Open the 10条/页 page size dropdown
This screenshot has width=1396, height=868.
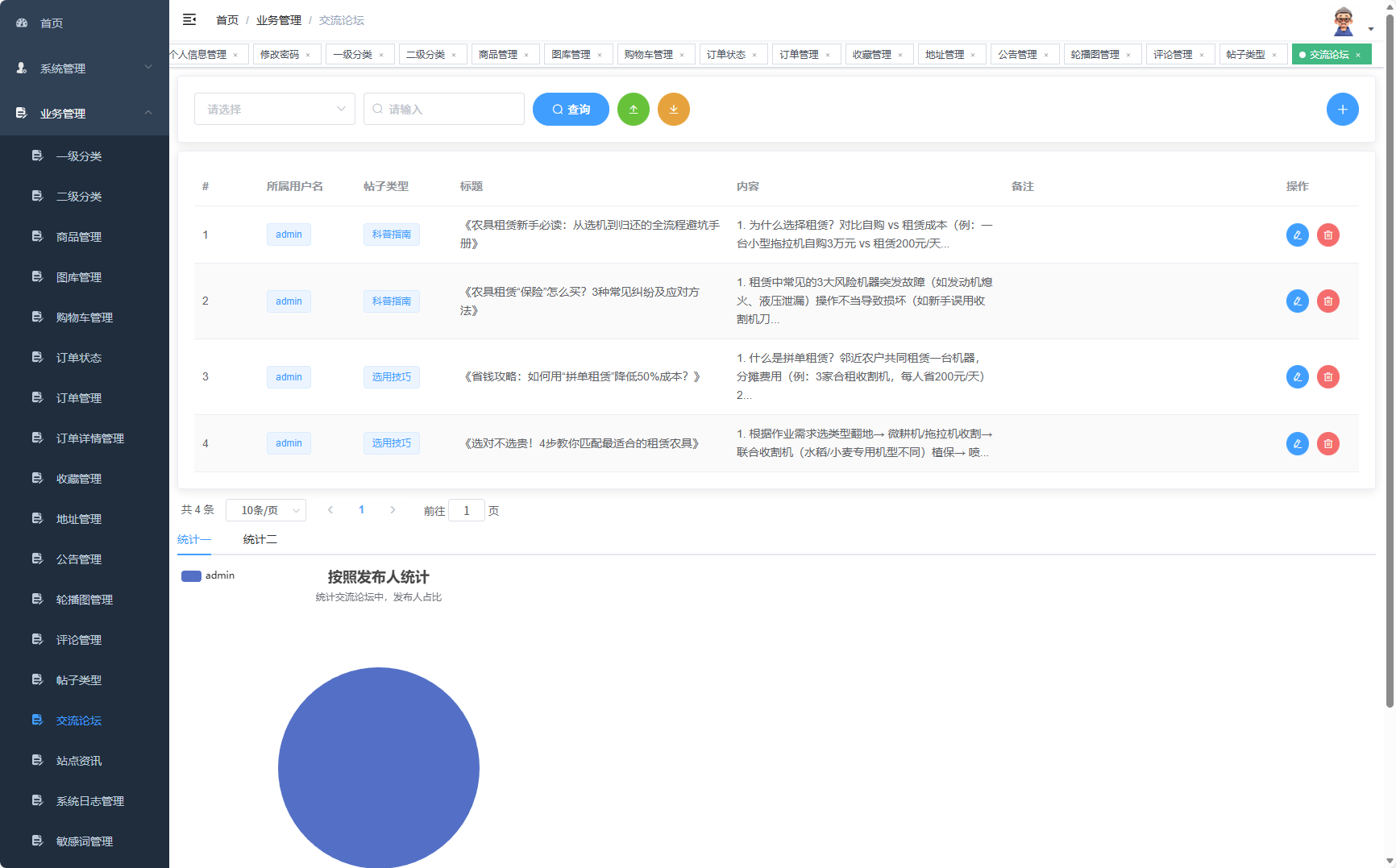pos(266,509)
